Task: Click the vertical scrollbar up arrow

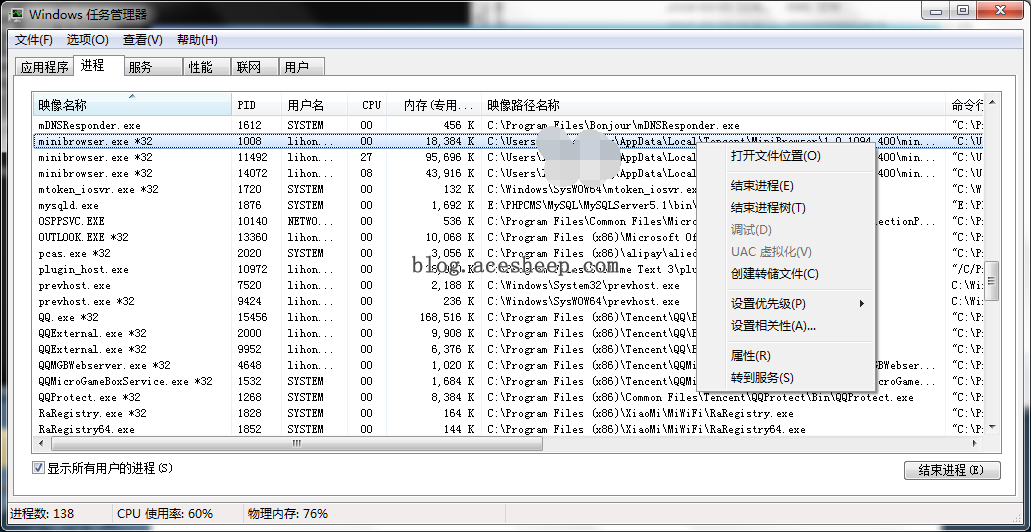Action: click(x=992, y=101)
